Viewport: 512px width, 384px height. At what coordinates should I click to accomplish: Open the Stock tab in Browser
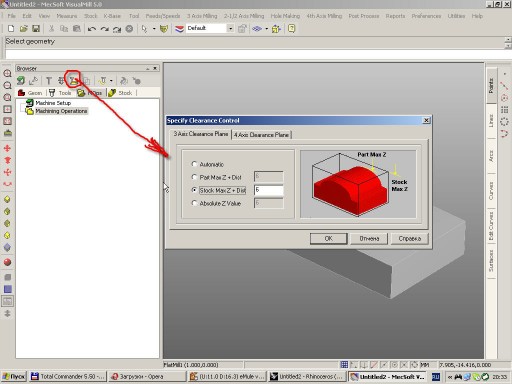(121, 93)
